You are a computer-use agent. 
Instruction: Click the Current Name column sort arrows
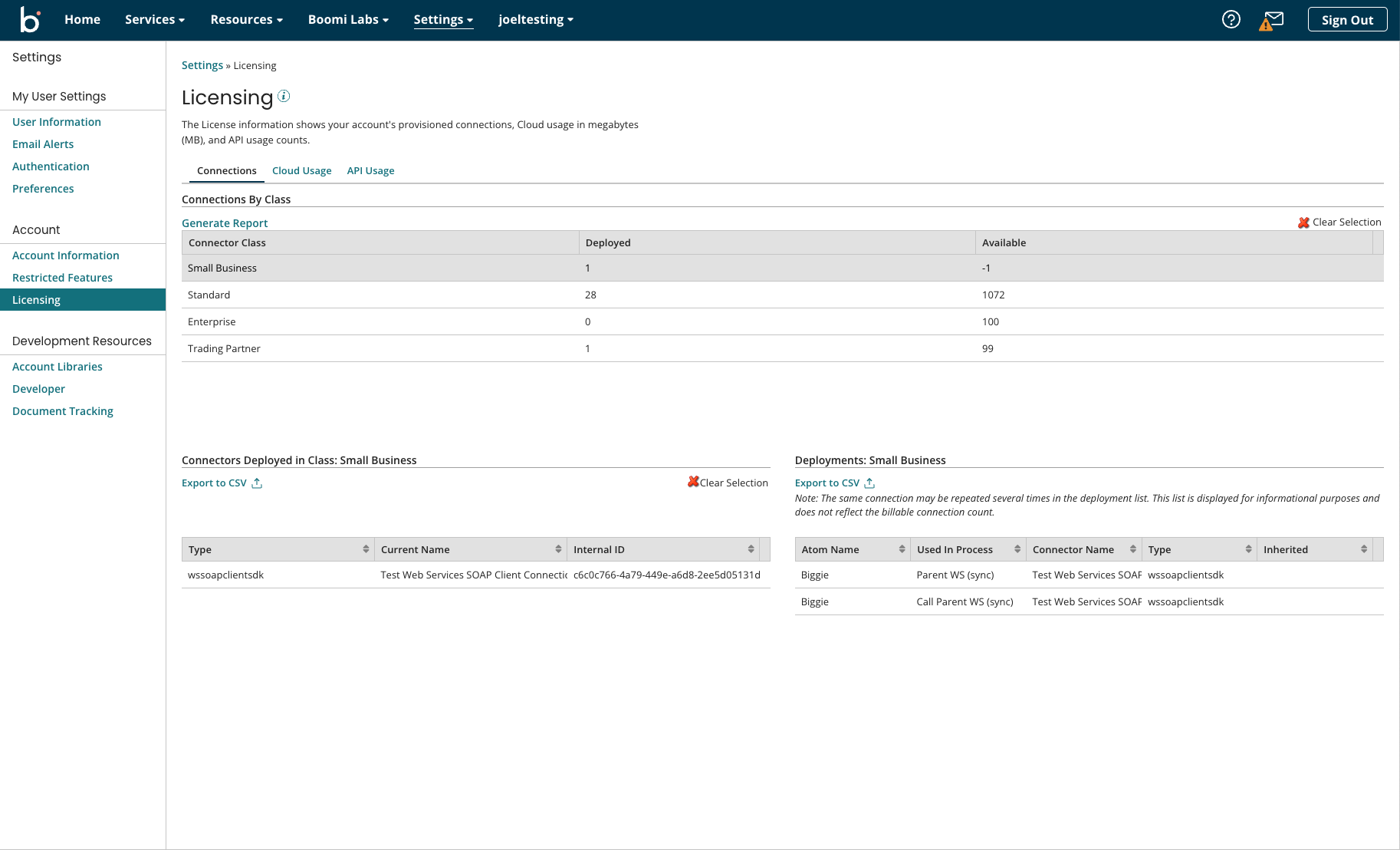558,549
